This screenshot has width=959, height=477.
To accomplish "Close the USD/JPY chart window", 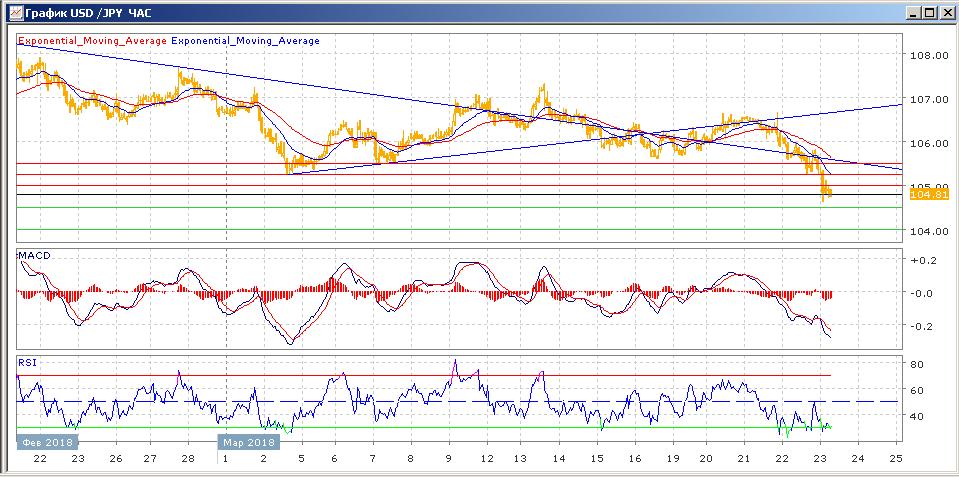I will click(x=946, y=13).
